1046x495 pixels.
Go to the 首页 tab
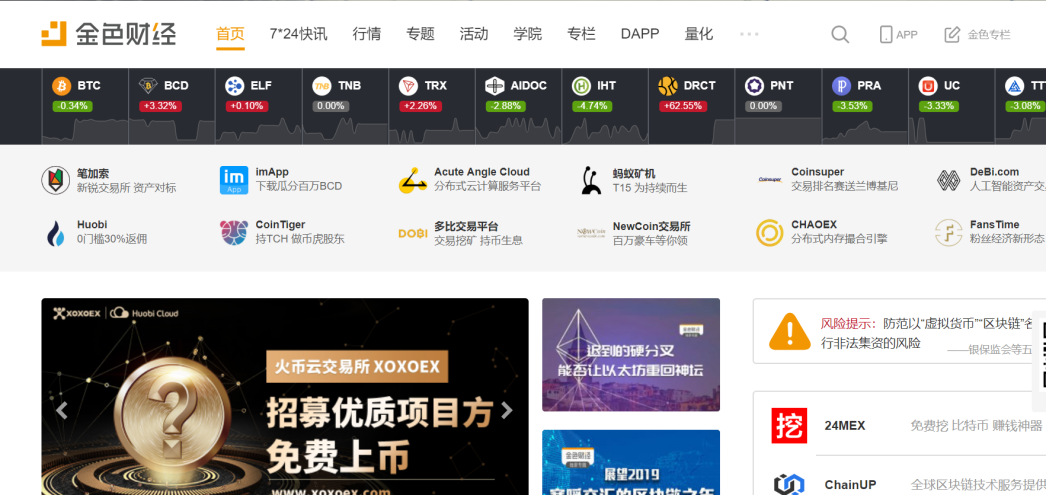click(x=230, y=34)
